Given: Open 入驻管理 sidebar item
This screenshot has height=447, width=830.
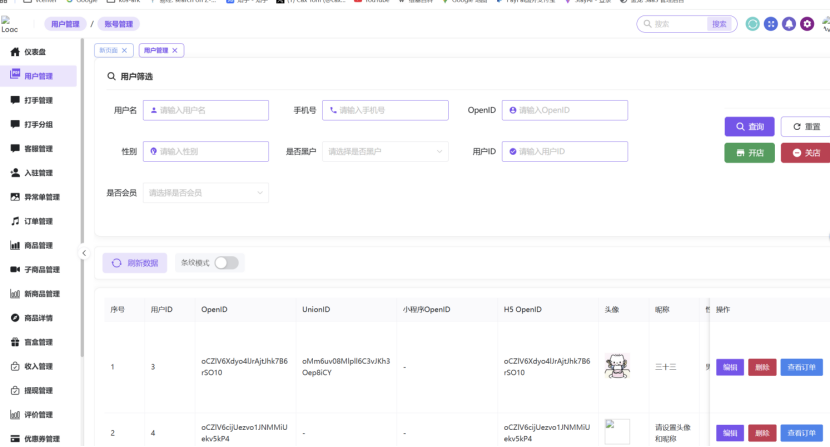Looking at the screenshot, I should point(38,173).
